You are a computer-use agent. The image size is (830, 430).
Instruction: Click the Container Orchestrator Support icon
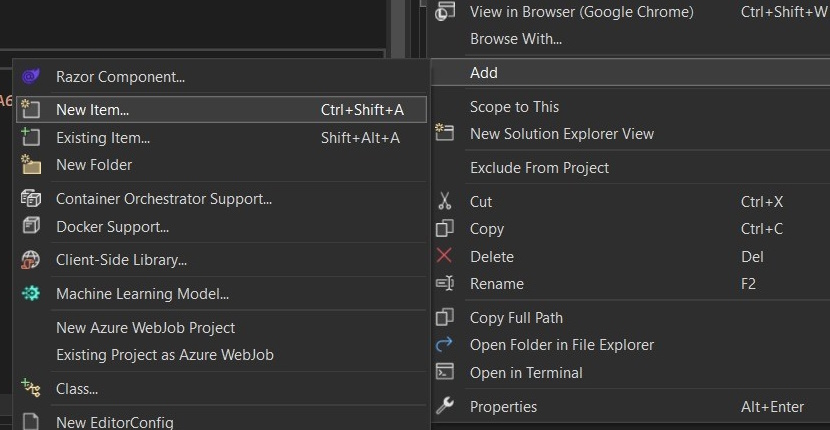point(31,199)
